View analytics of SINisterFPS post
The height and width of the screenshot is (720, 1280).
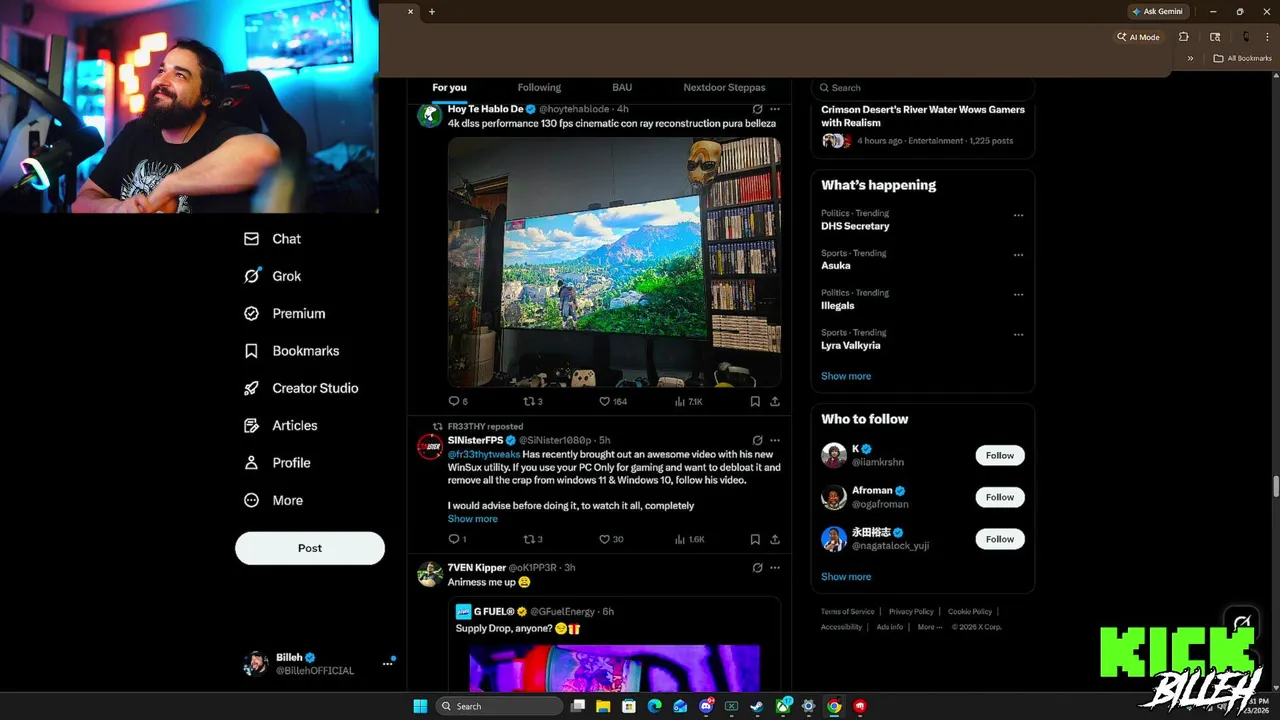tap(690, 539)
